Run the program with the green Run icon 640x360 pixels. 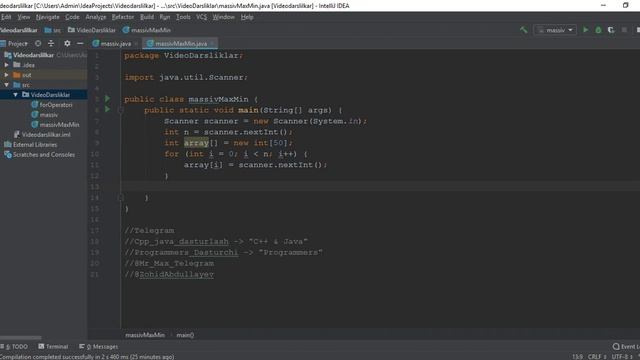coord(586,30)
